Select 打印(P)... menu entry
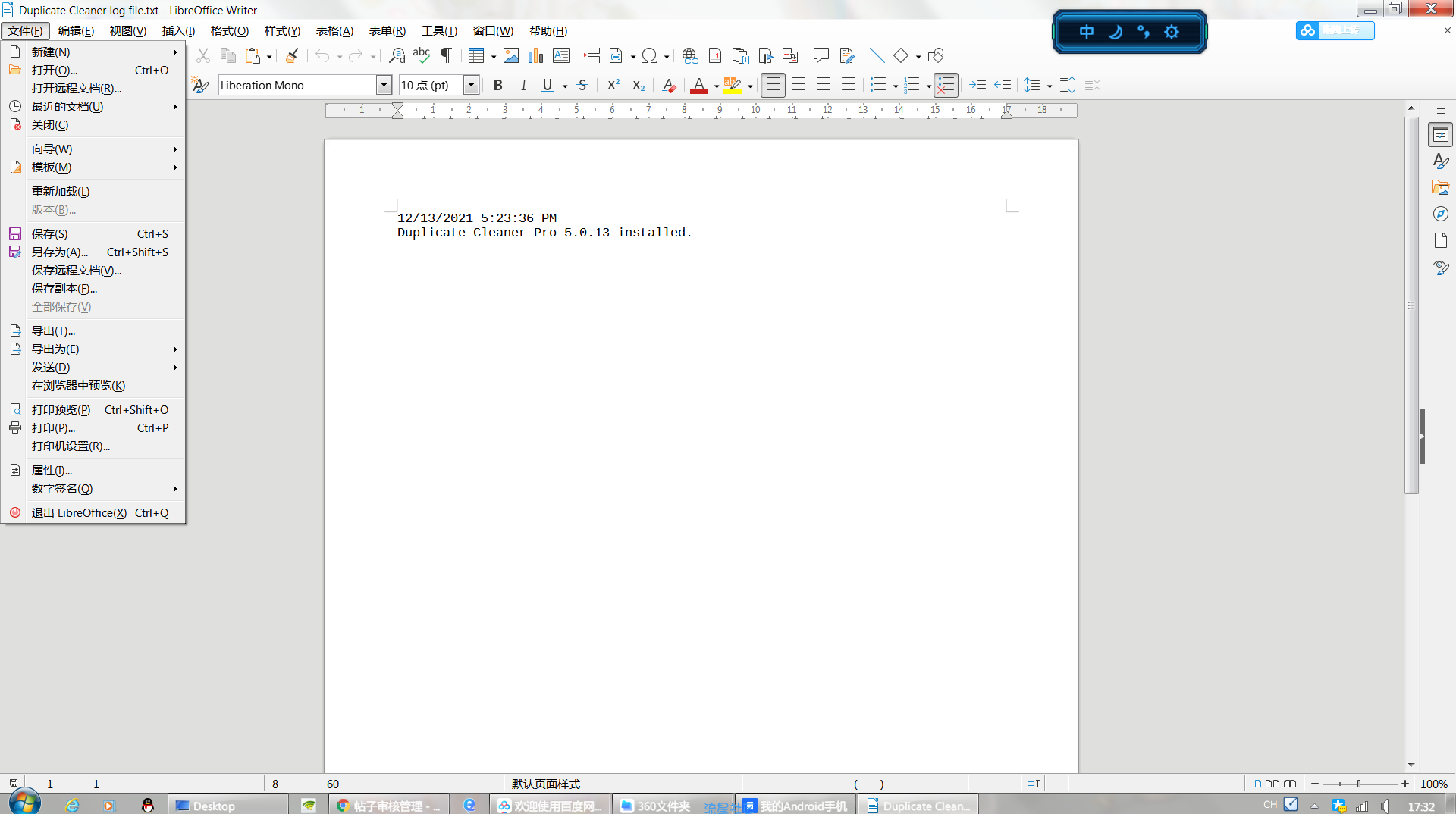Image resolution: width=1456 pixels, height=814 pixels. tap(93, 428)
